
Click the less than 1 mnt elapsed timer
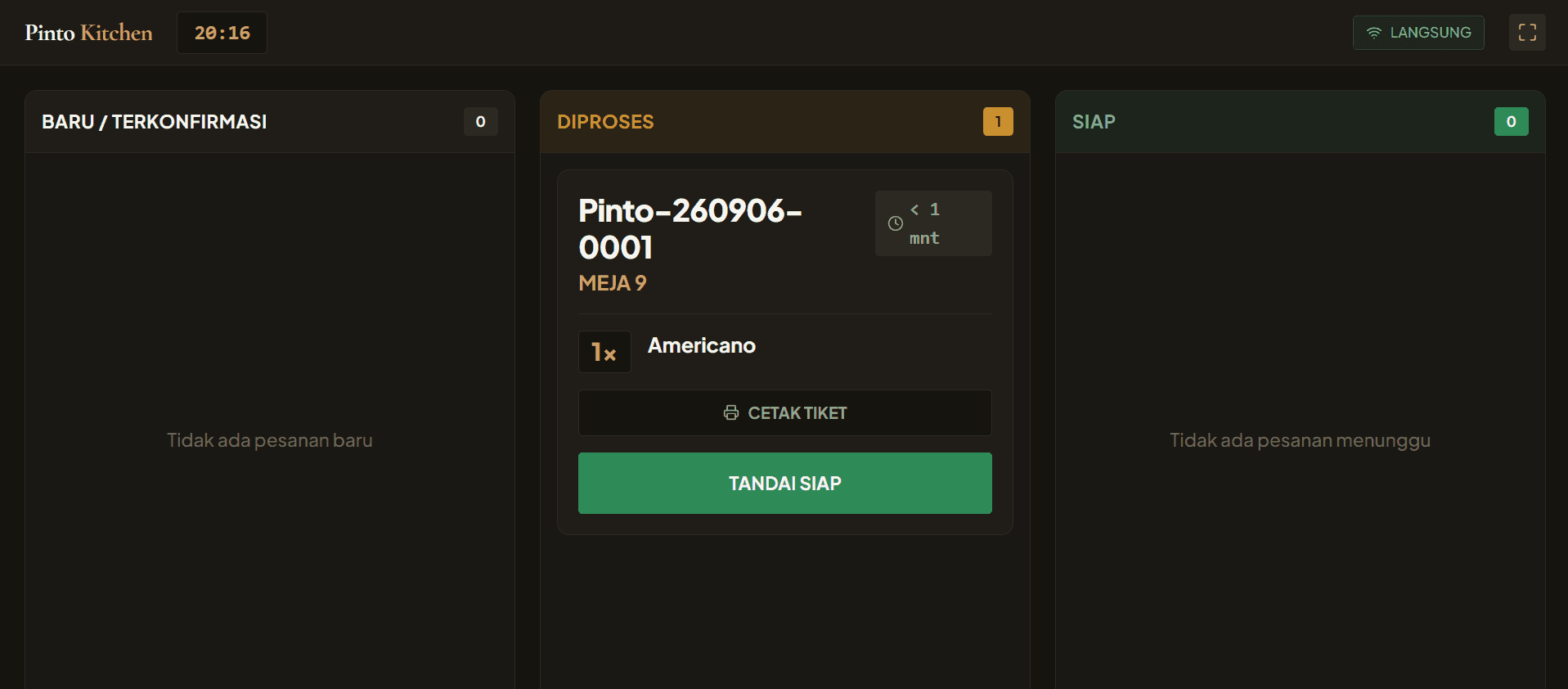pos(933,223)
